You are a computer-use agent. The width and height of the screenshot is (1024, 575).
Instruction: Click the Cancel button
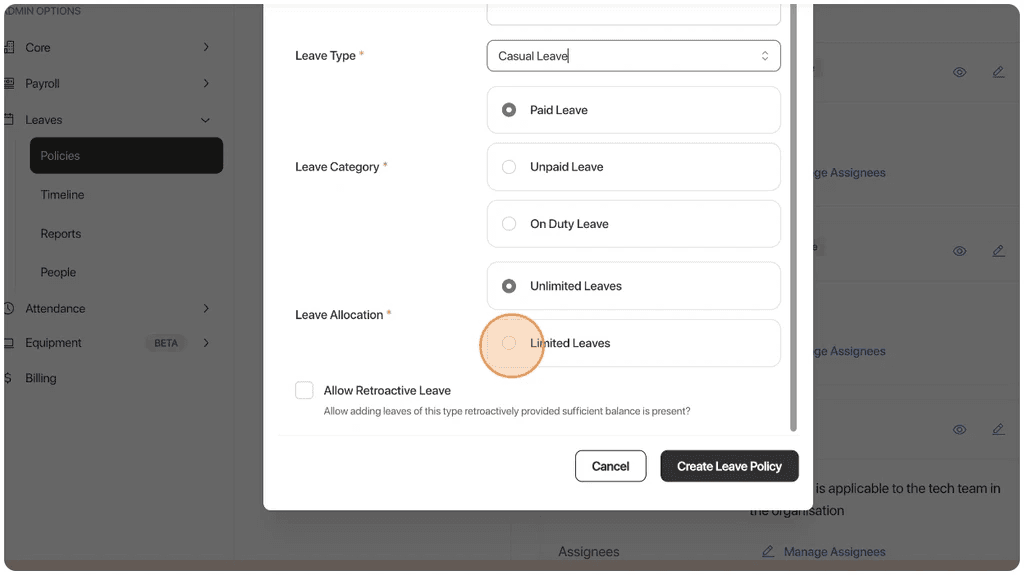coord(611,466)
